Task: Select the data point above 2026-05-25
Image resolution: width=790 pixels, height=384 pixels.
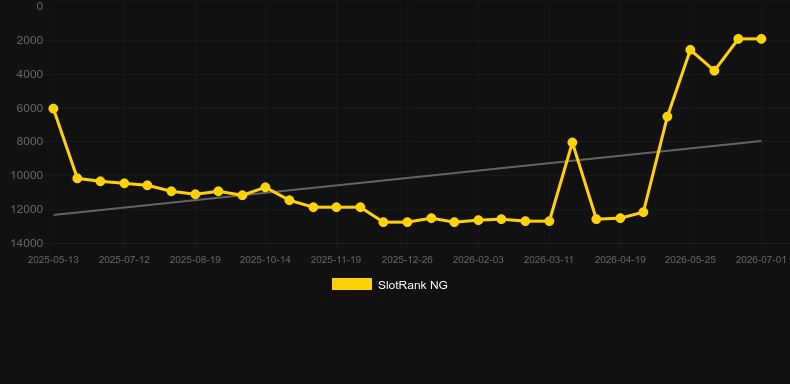Action: coord(690,49)
